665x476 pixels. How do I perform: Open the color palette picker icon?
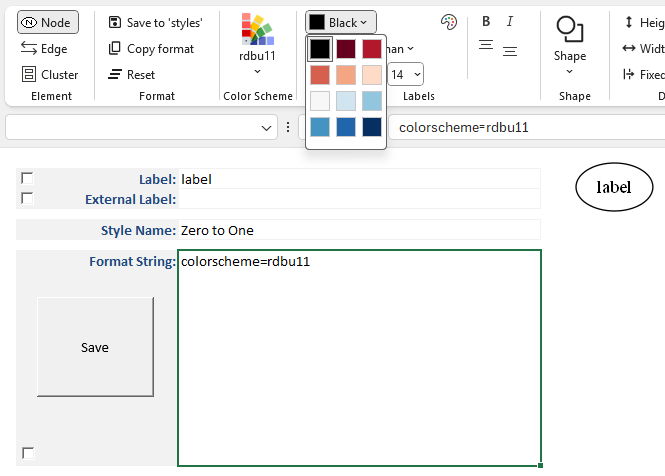[448, 22]
